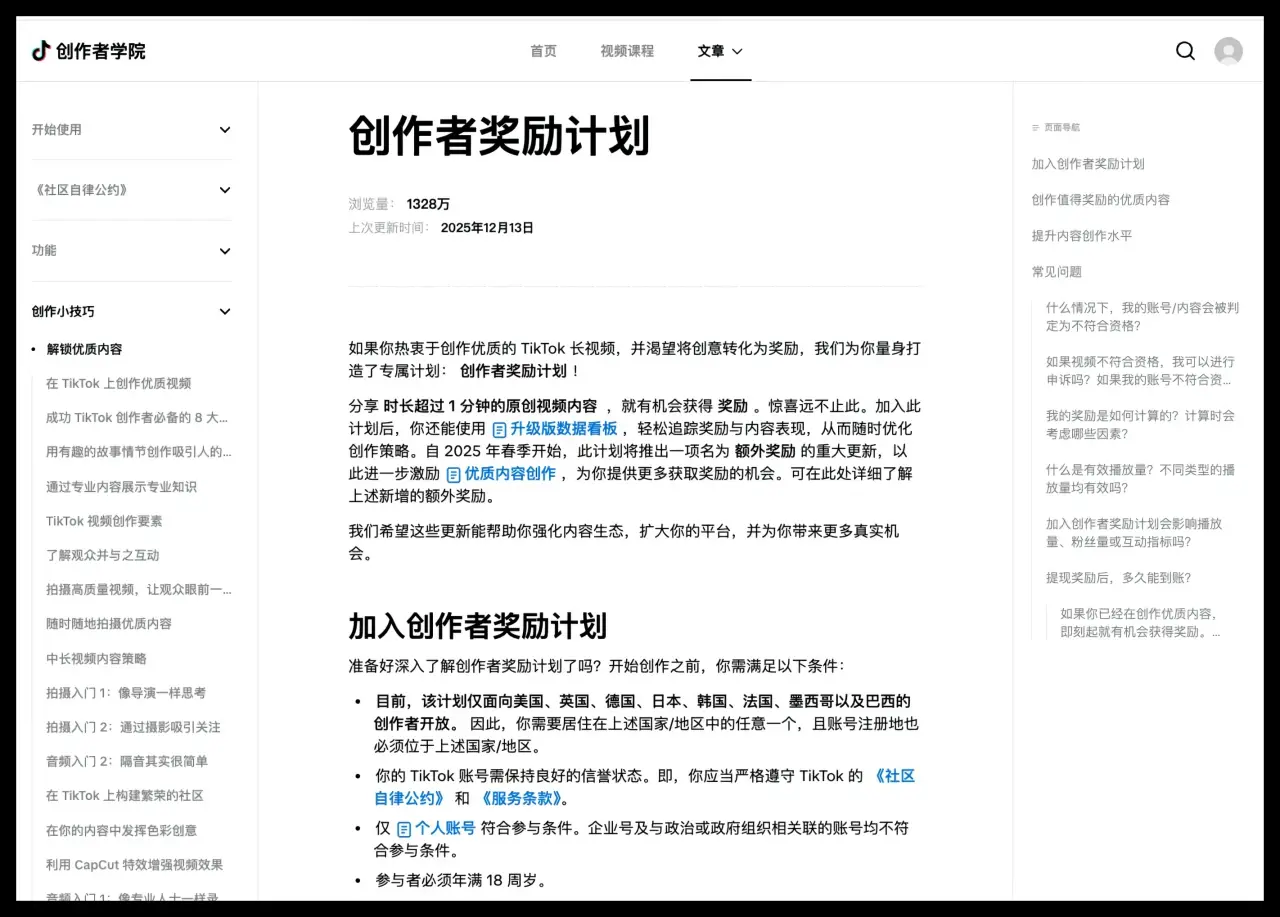
Task: Open 中长视频内容策略 article
Action: (x=96, y=659)
